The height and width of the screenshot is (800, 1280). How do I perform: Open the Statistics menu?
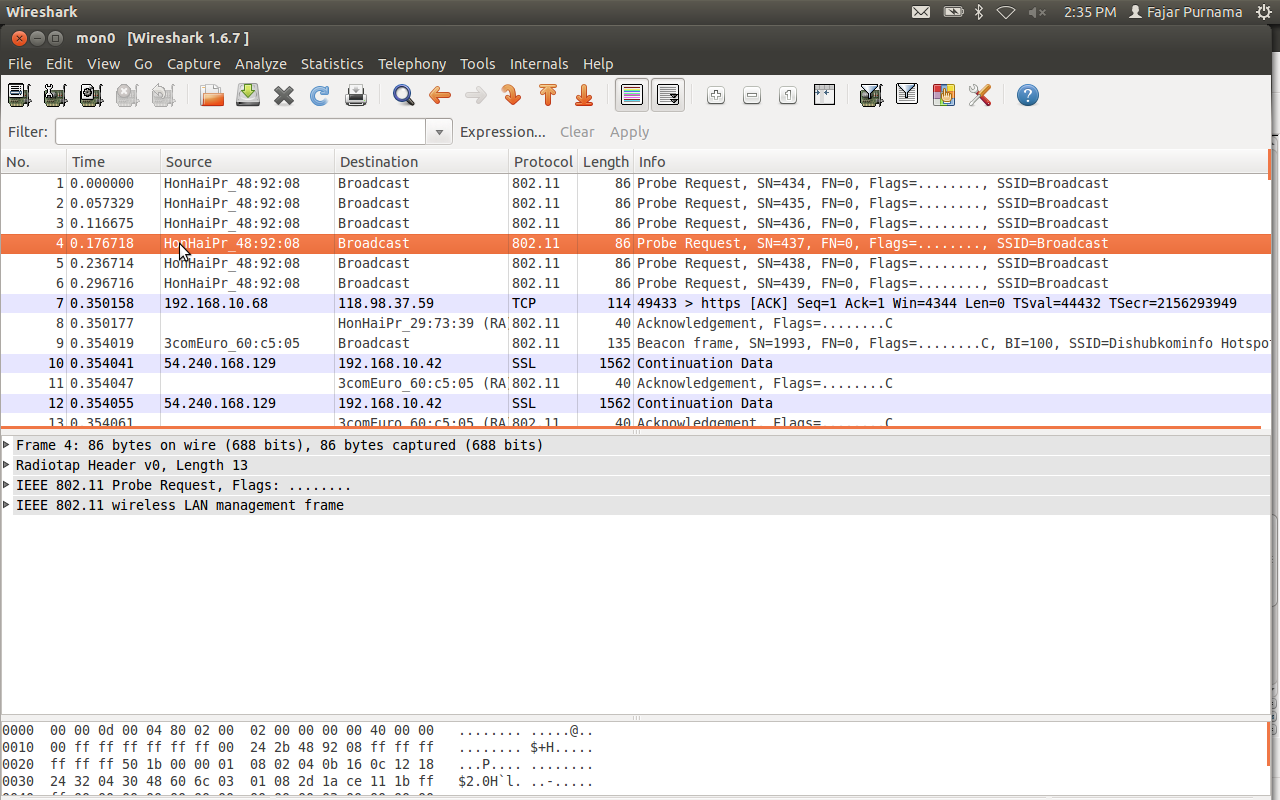332,64
